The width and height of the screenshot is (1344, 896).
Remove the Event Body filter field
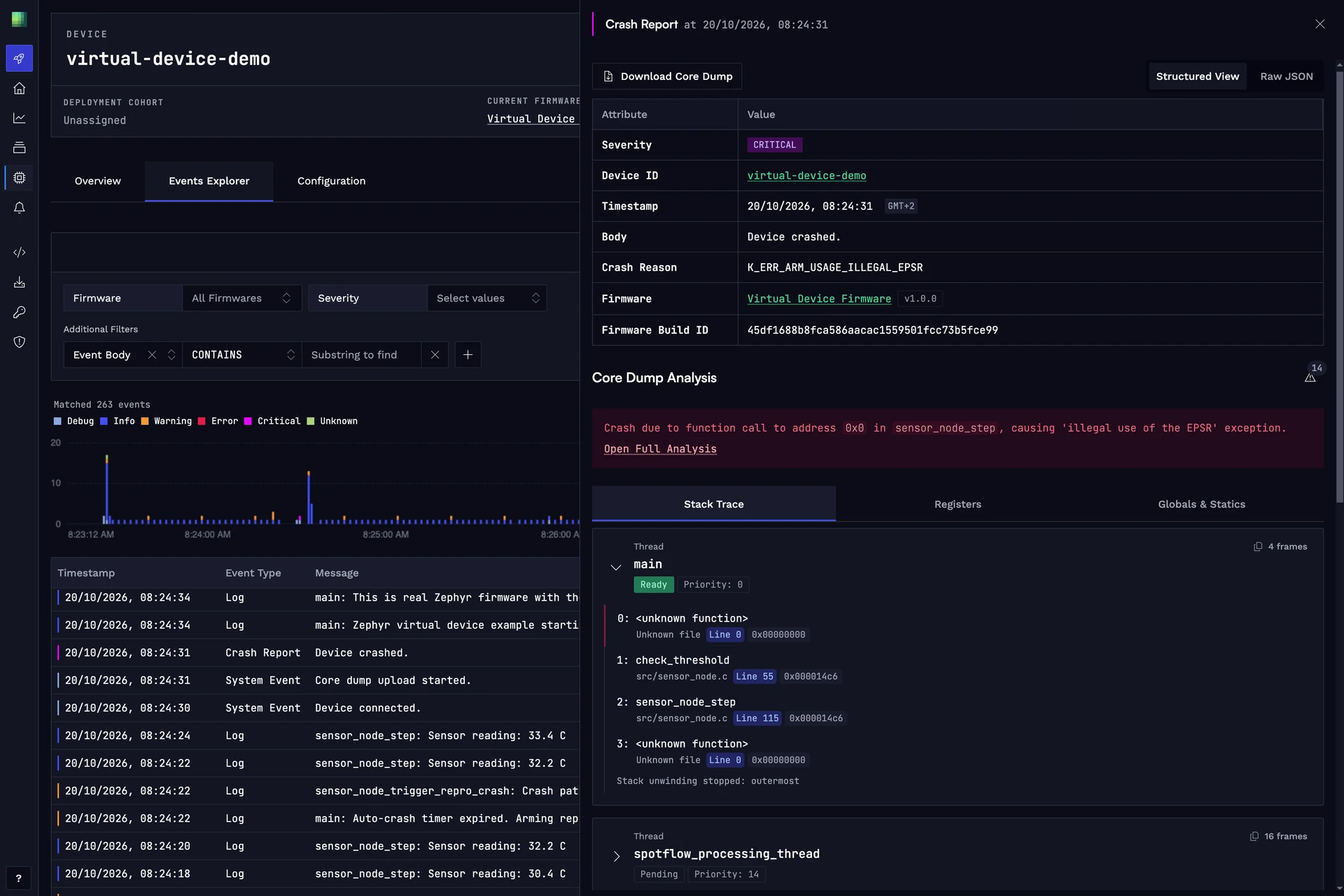tap(152, 355)
